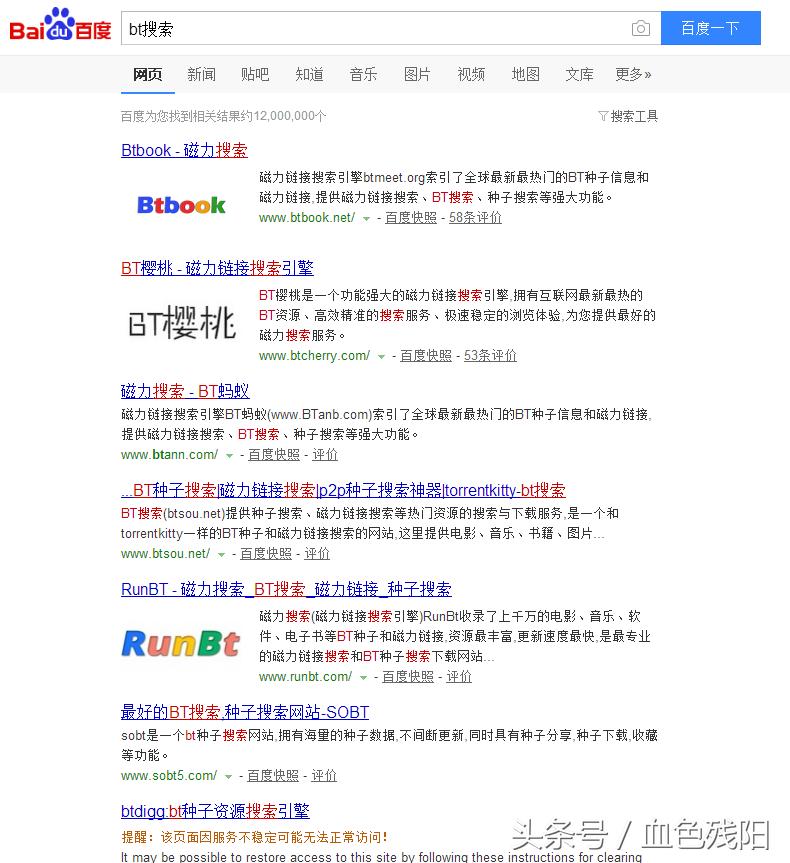The width and height of the screenshot is (790, 863).
Task: Open the 文库 tab
Action: (579, 74)
